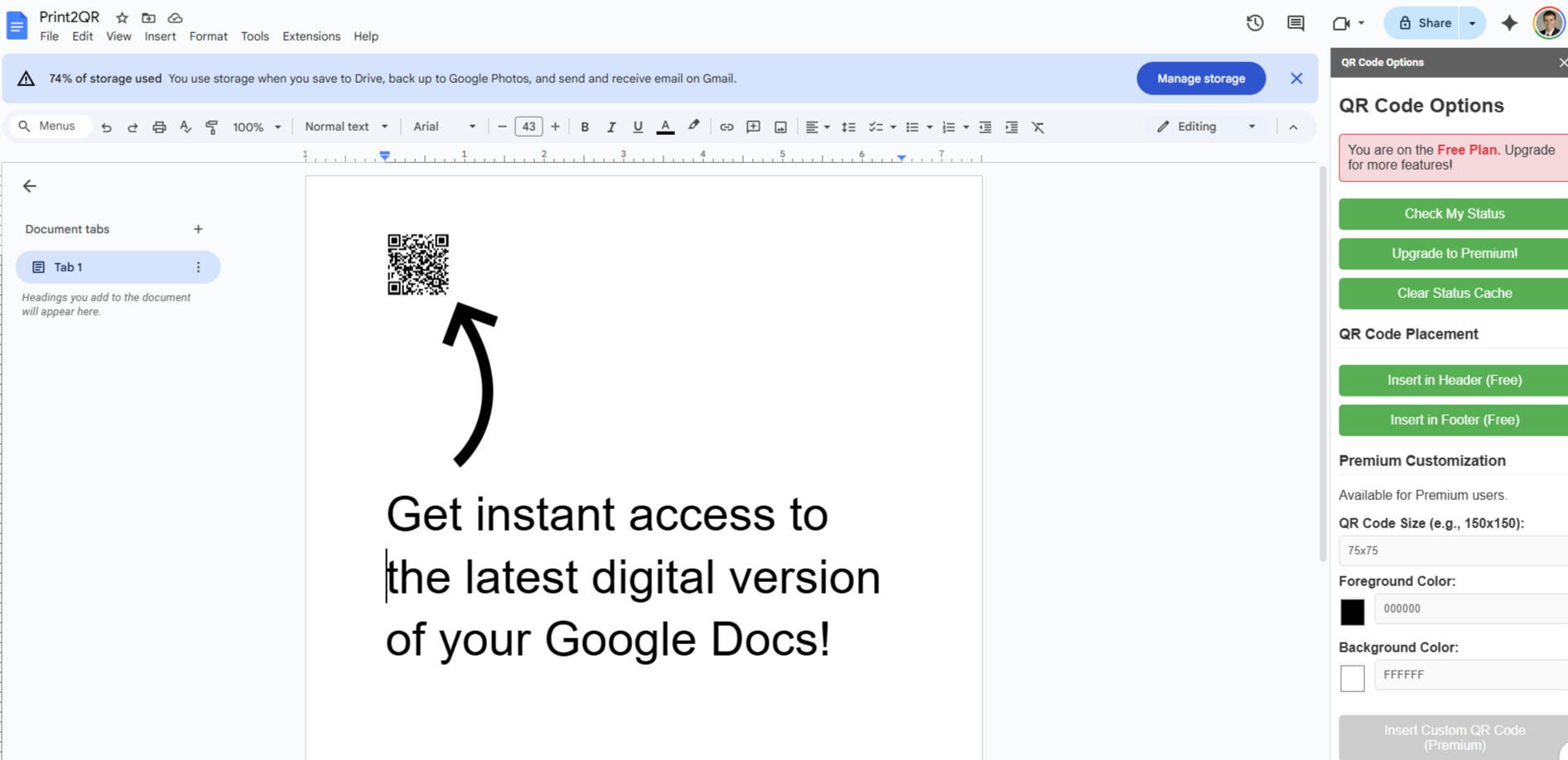
Task: Open the Extensions menu
Action: (x=311, y=36)
